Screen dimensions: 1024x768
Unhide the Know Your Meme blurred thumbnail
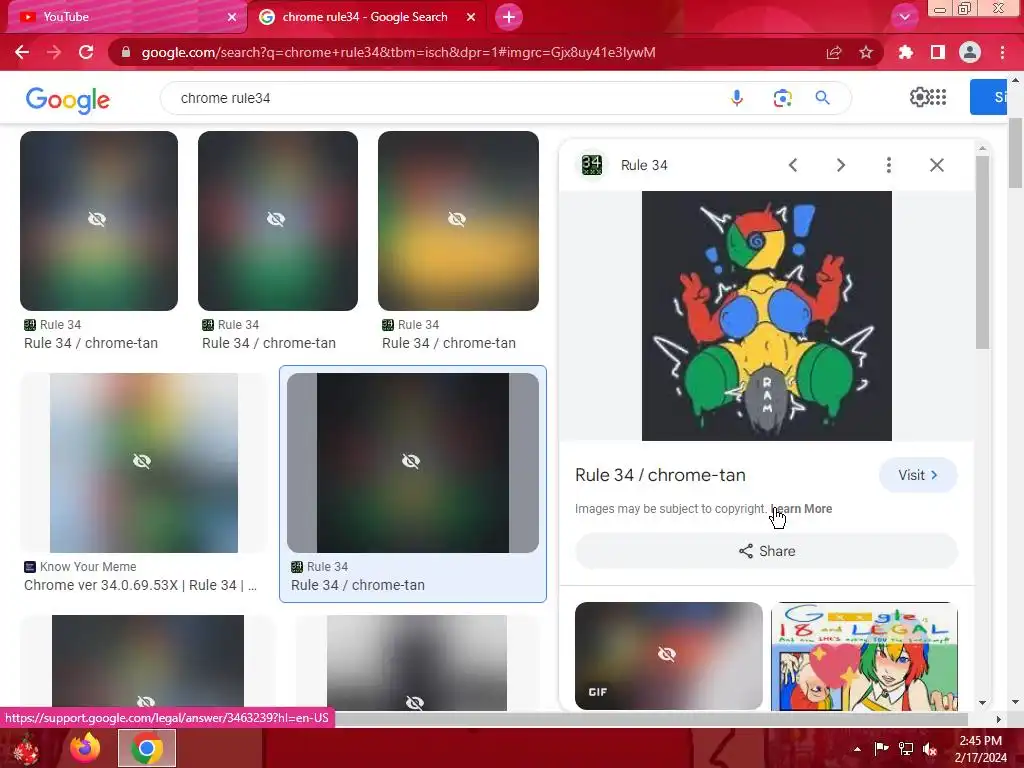142,462
